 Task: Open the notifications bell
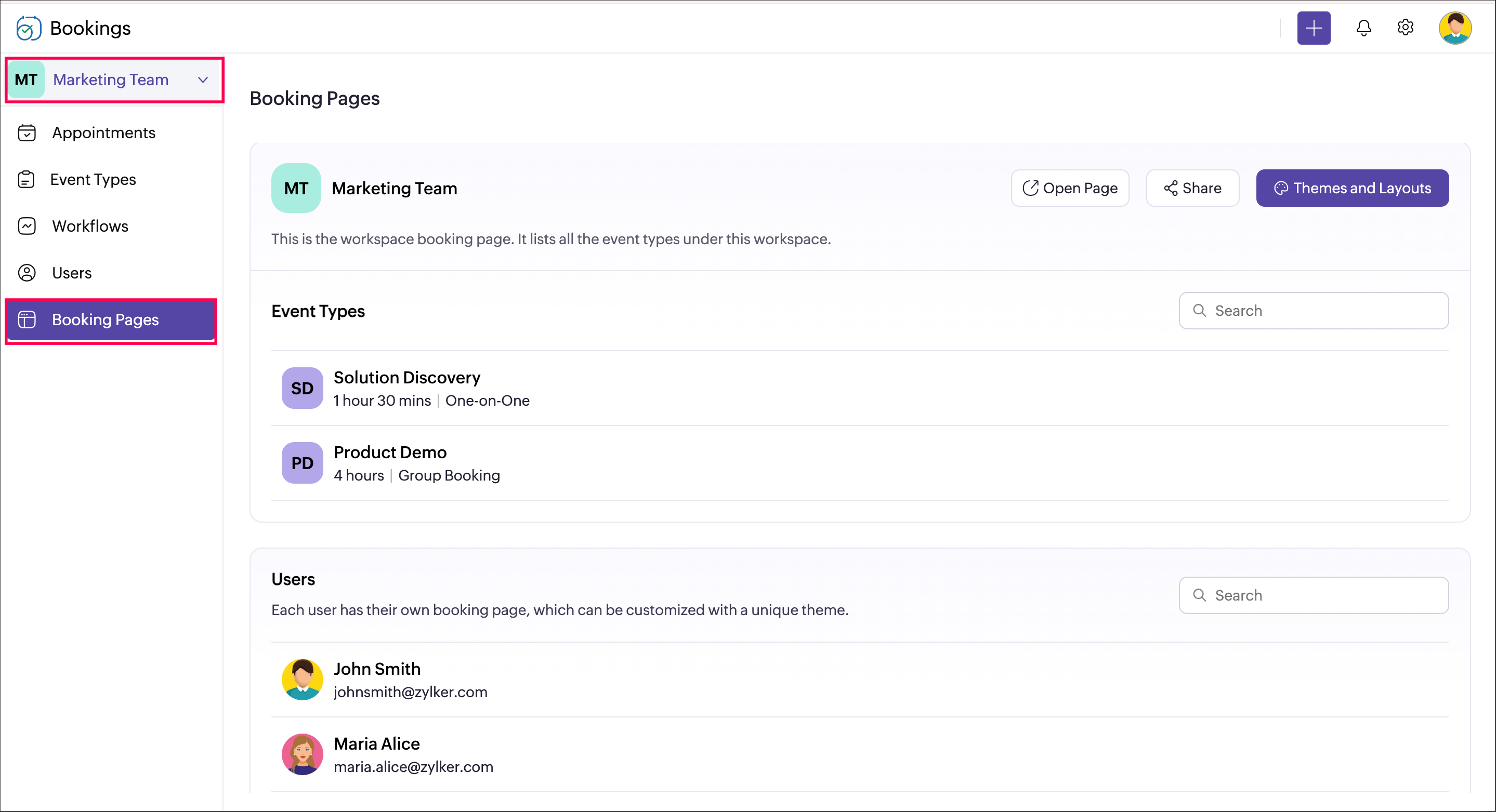[1363, 28]
